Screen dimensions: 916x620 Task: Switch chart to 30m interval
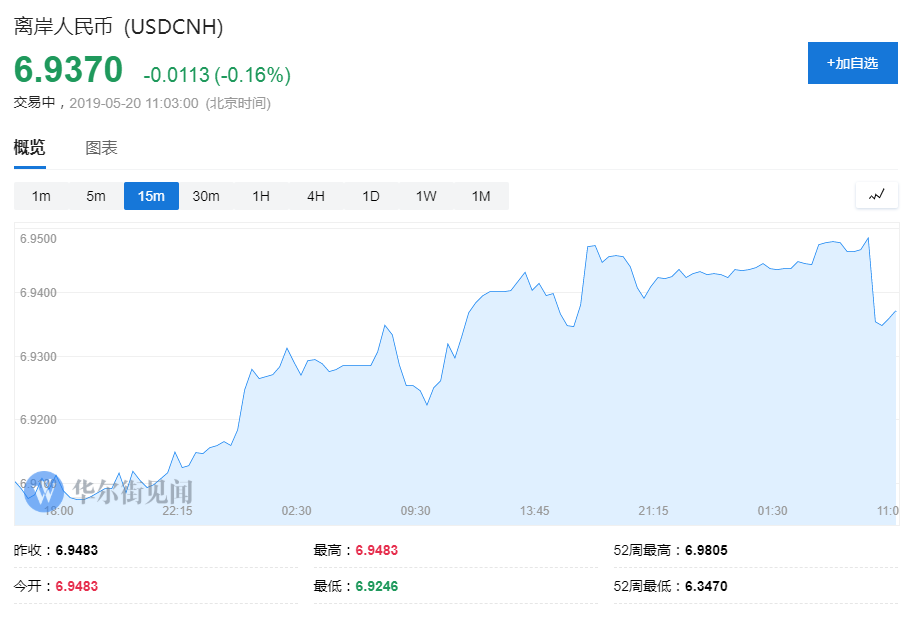206,196
